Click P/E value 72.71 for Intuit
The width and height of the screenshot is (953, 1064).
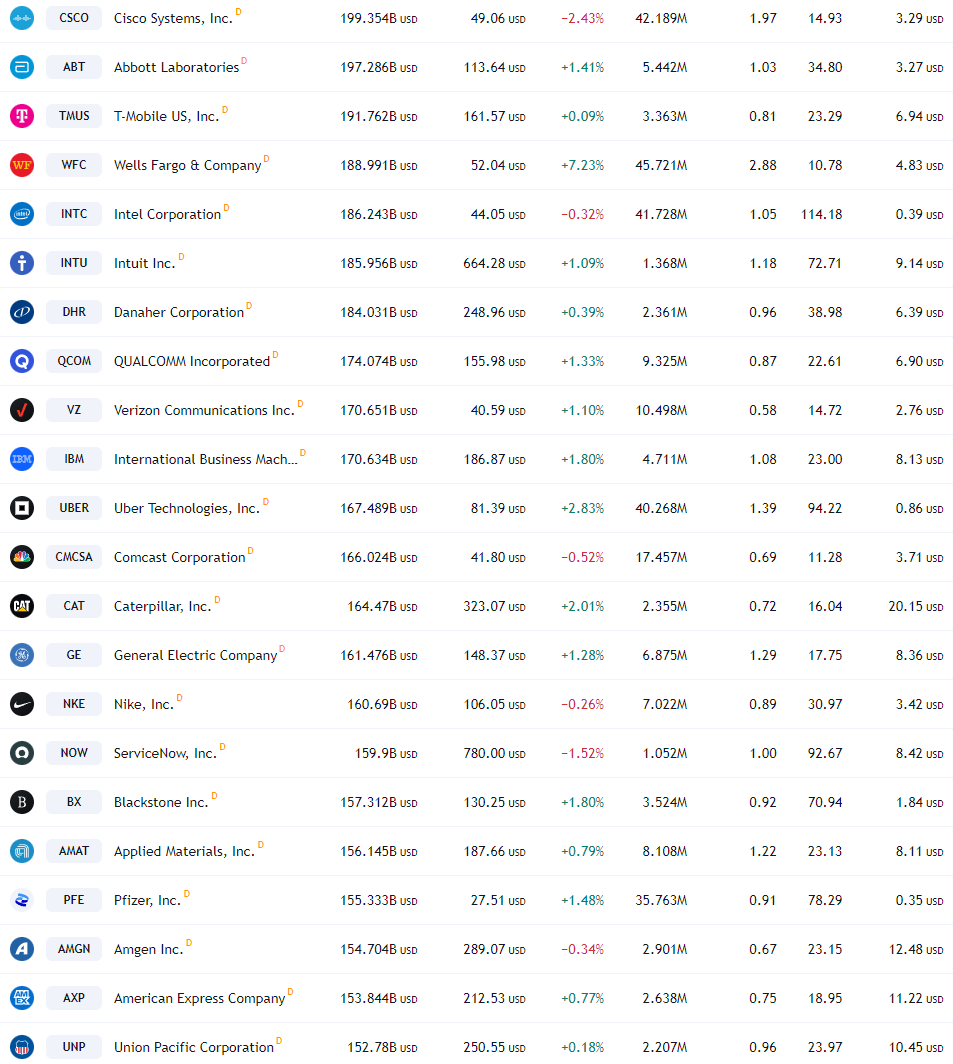pyautogui.click(x=825, y=263)
